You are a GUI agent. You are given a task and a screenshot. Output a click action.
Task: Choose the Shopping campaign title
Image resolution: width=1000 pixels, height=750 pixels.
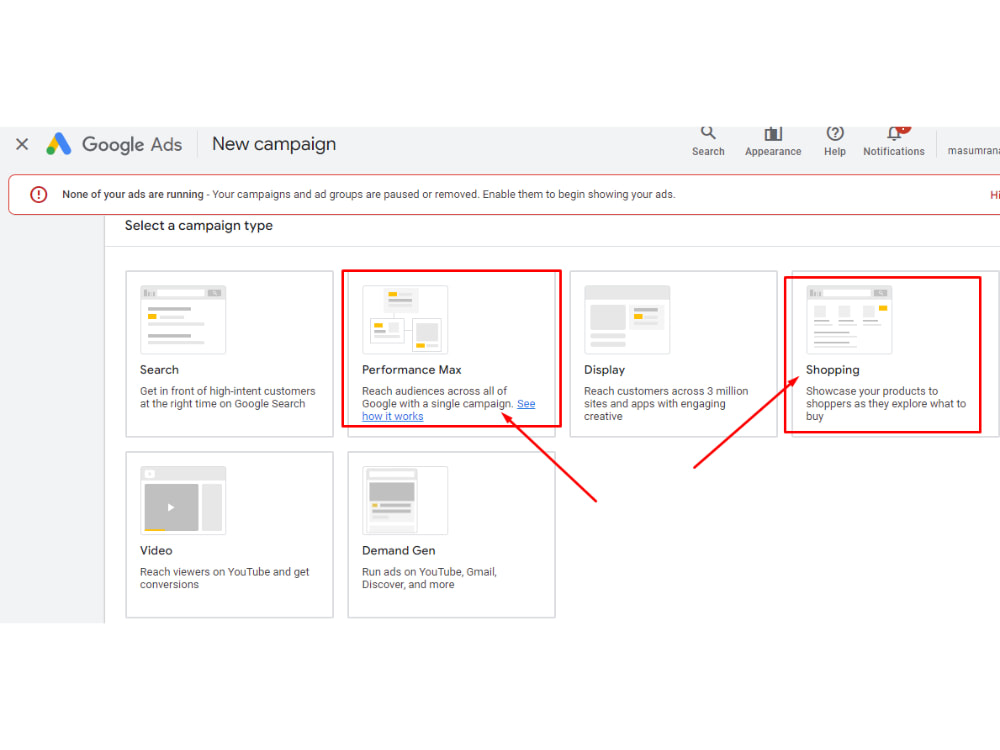click(832, 370)
